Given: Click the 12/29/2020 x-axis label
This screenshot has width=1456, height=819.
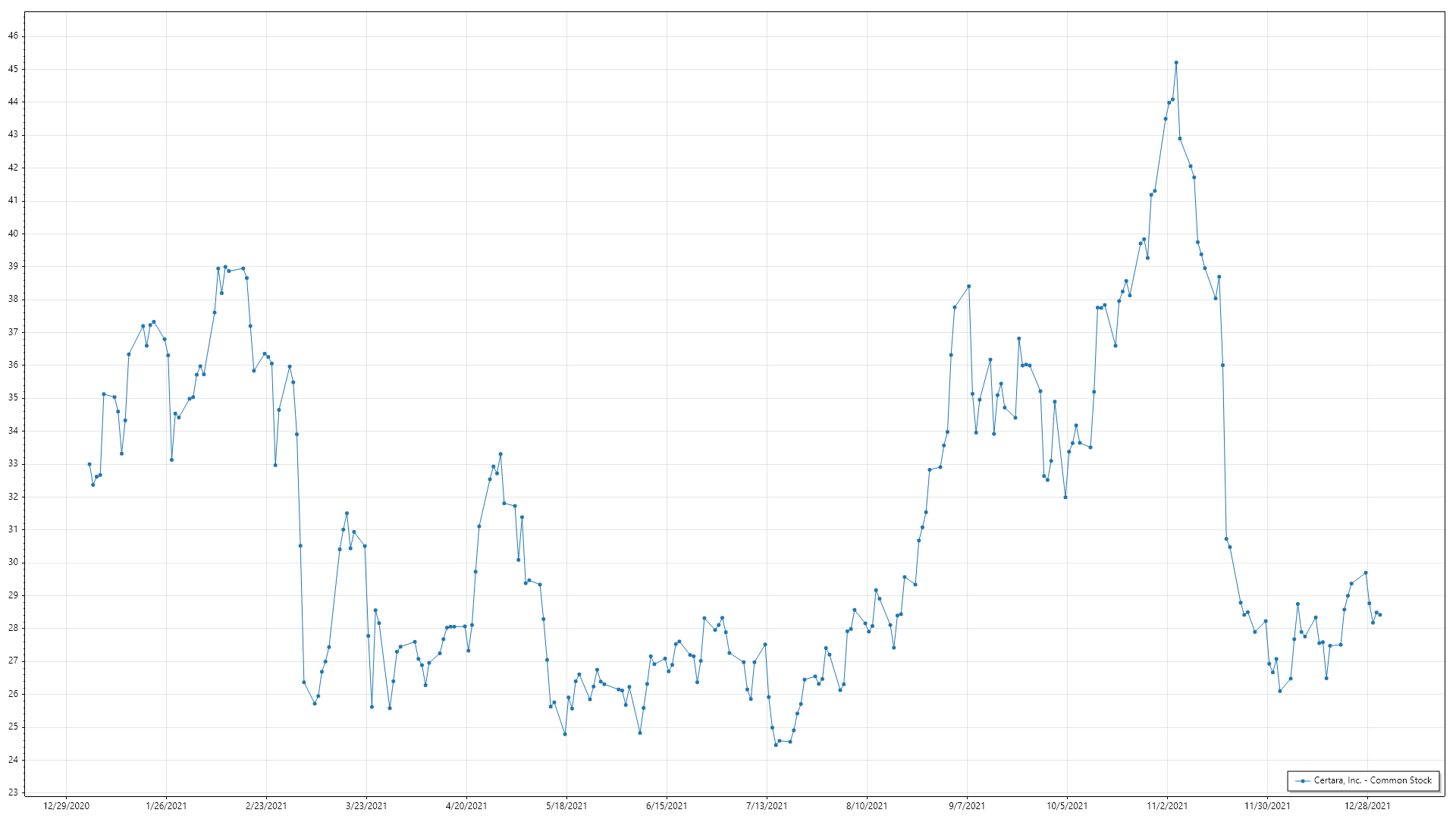Looking at the screenshot, I should coord(67,806).
